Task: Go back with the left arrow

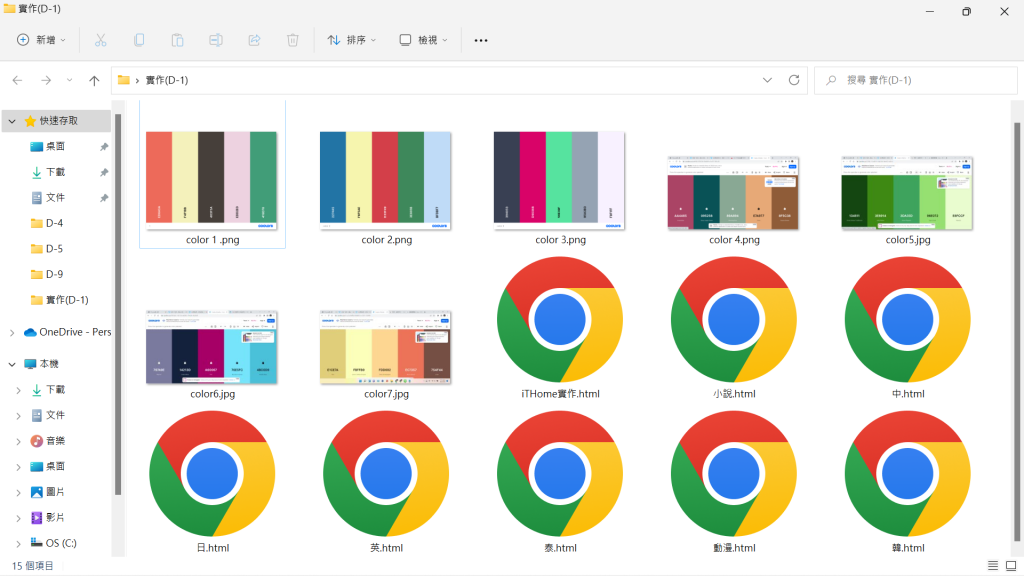Action: tap(18, 80)
